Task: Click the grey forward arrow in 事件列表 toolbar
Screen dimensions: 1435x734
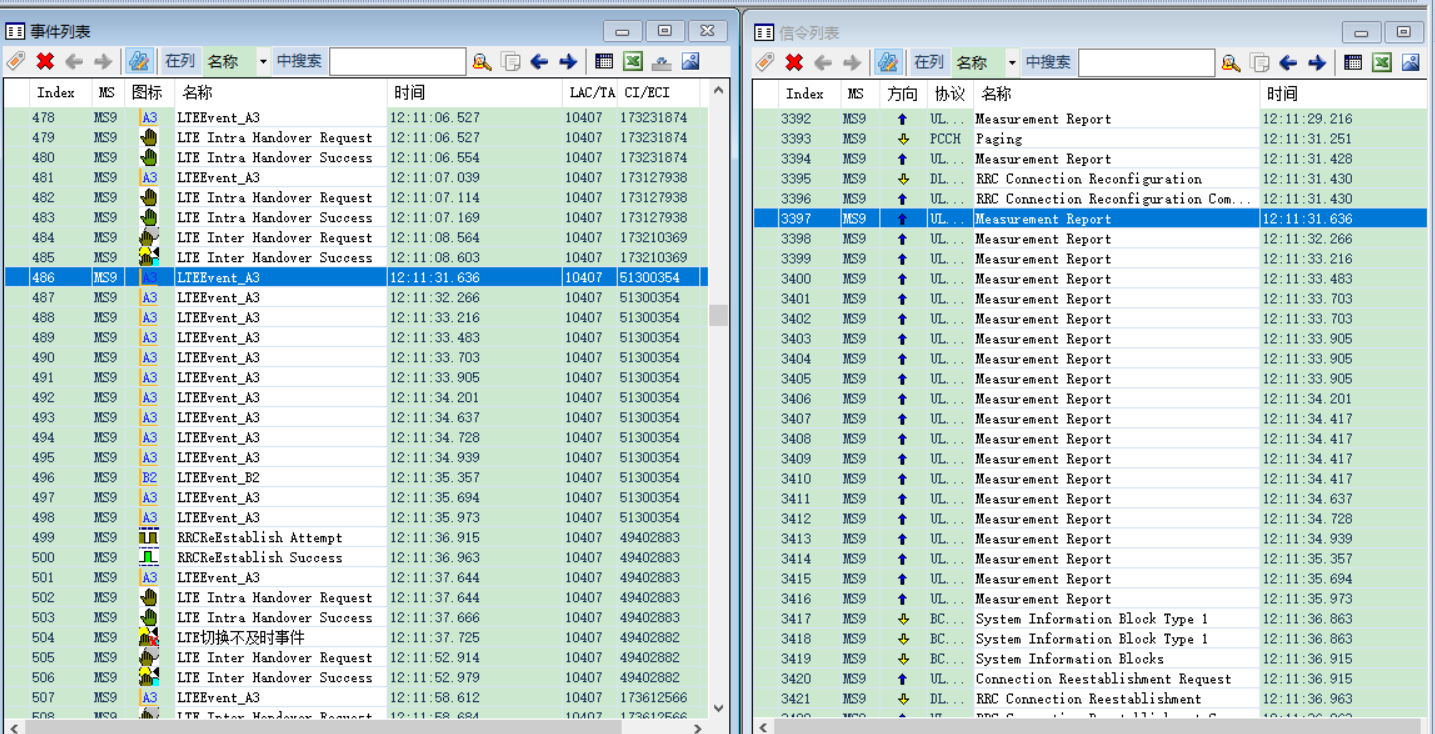Action: click(103, 61)
